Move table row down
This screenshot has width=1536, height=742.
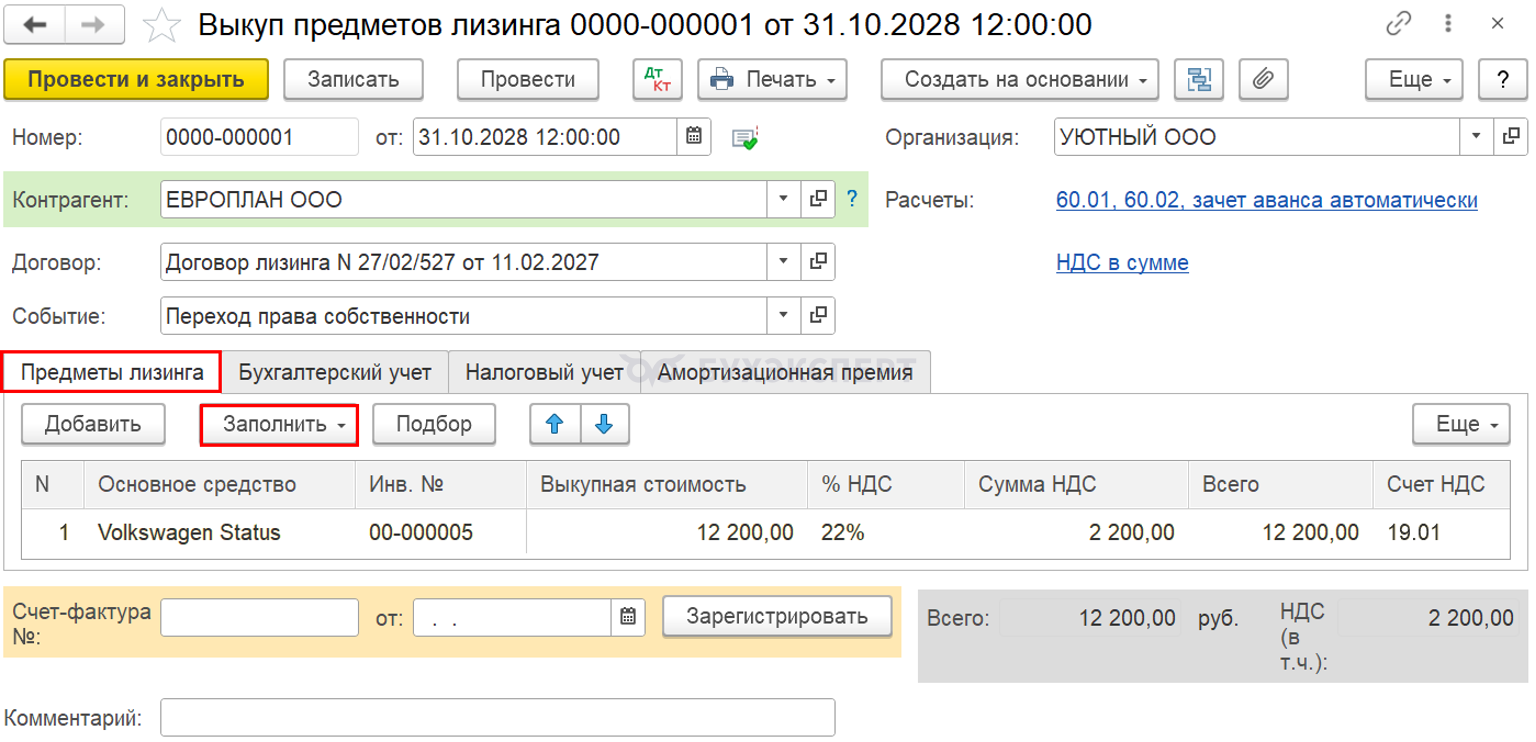pyautogui.click(x=603, y=424)
